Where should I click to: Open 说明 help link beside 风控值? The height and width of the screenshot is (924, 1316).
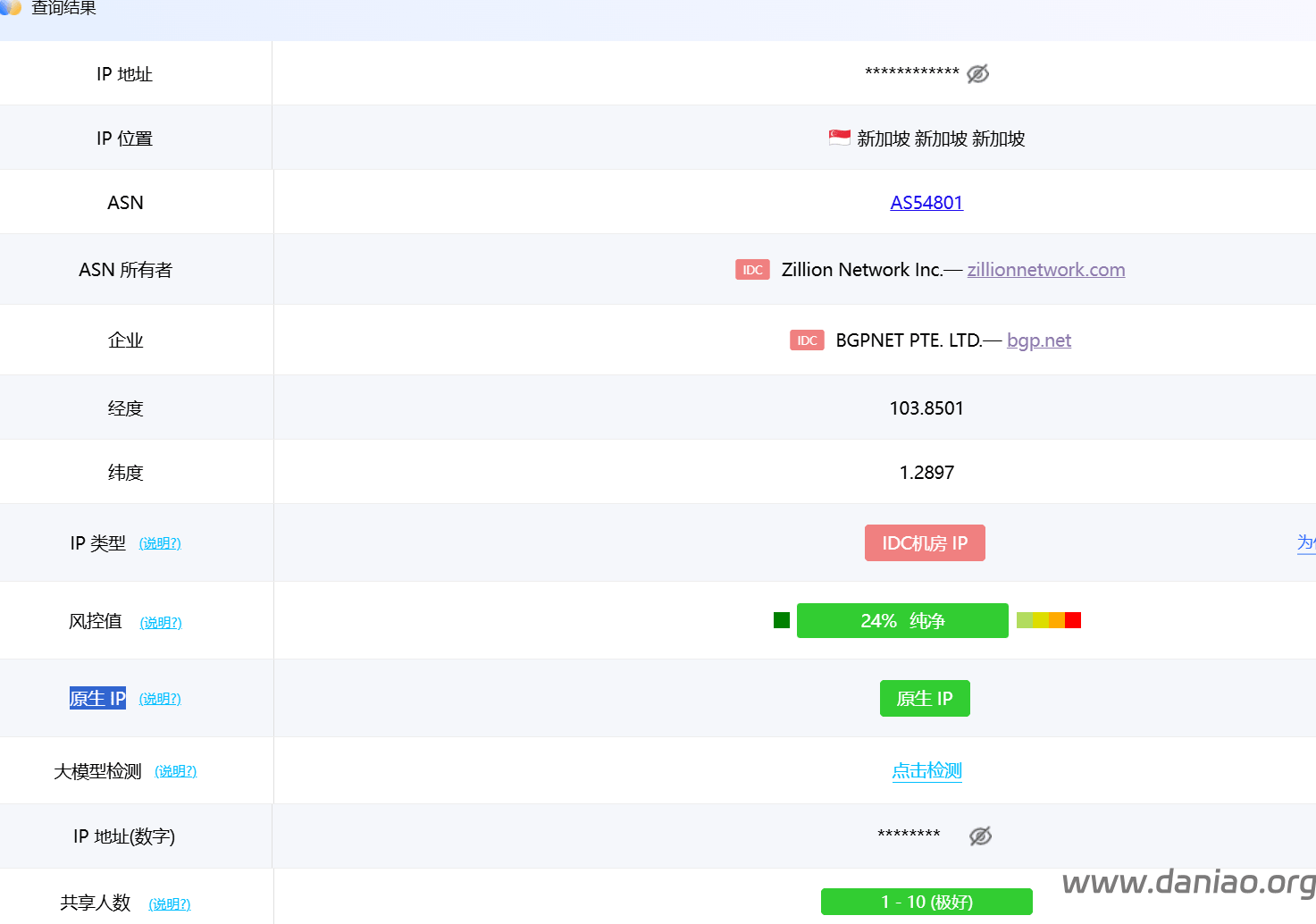click(x=161, y=623)
